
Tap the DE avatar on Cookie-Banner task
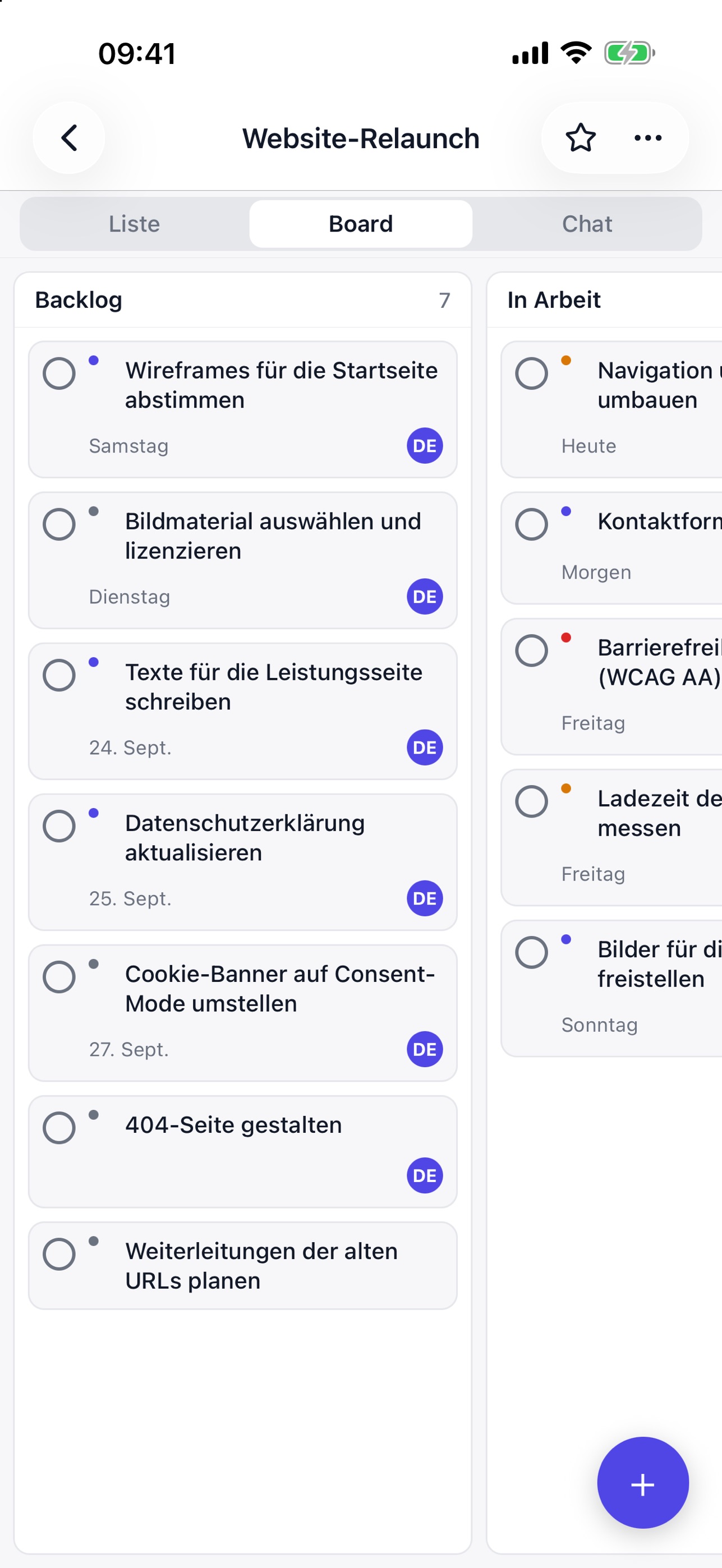(x=425, y=1049)
